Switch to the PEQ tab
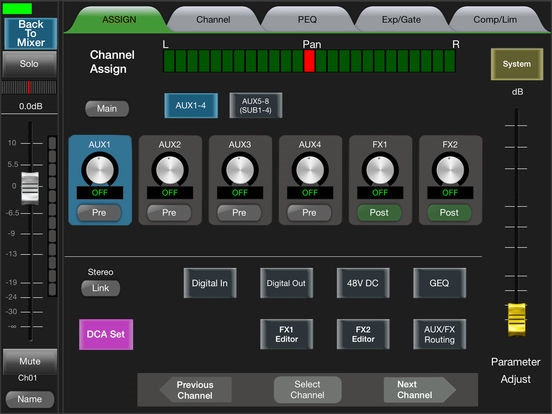This screenshot has height=414, width=552. pyautogui.click(x=307, y=20)
